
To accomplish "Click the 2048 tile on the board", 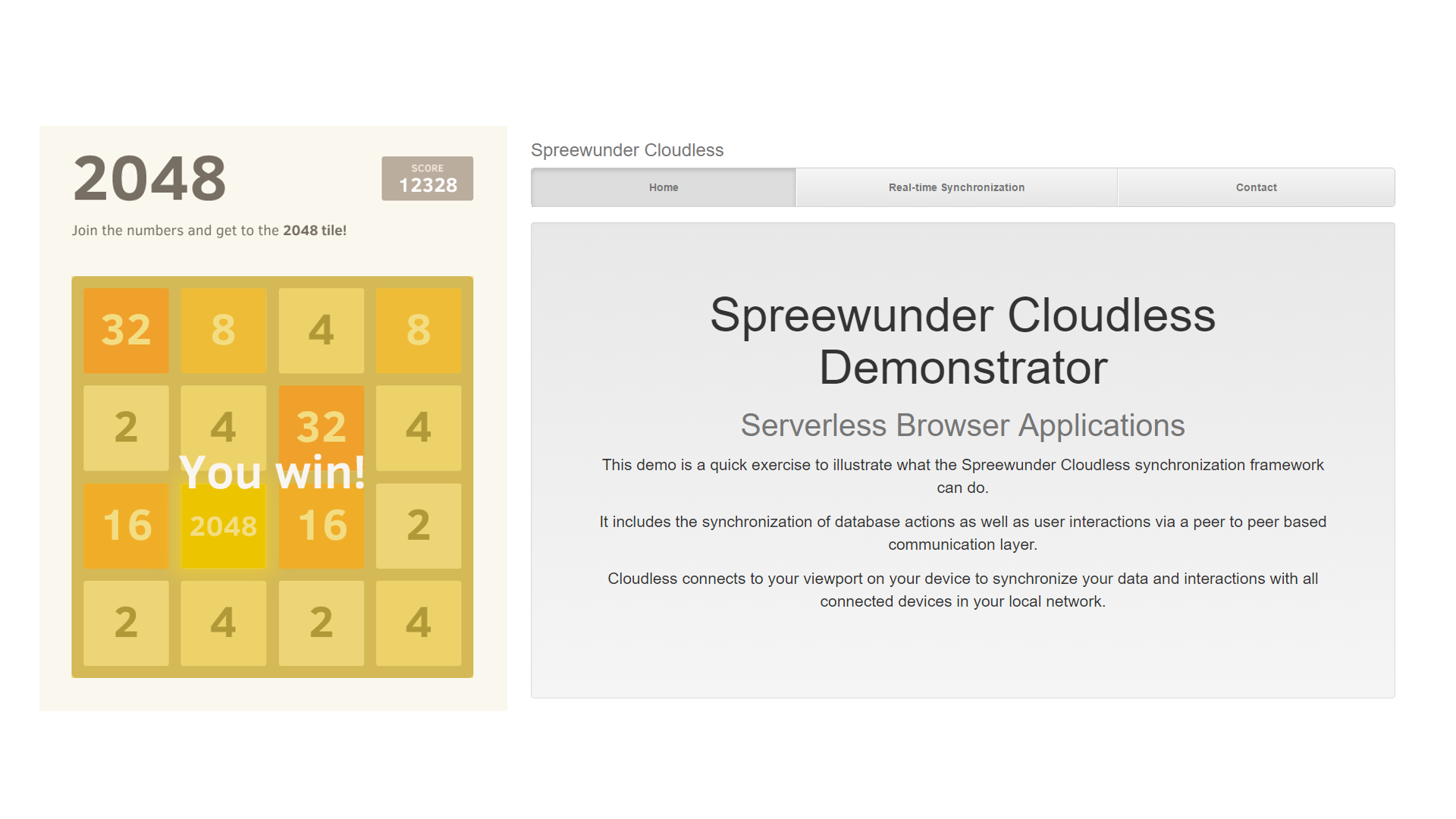I will 224,526.
